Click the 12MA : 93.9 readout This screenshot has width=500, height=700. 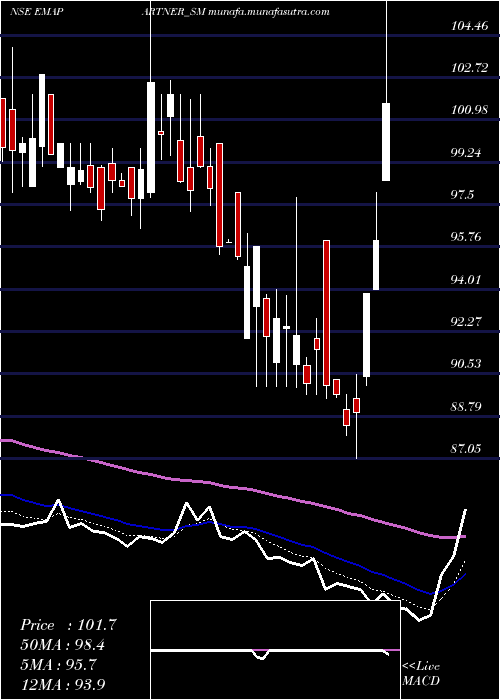(x=64, y=684)
